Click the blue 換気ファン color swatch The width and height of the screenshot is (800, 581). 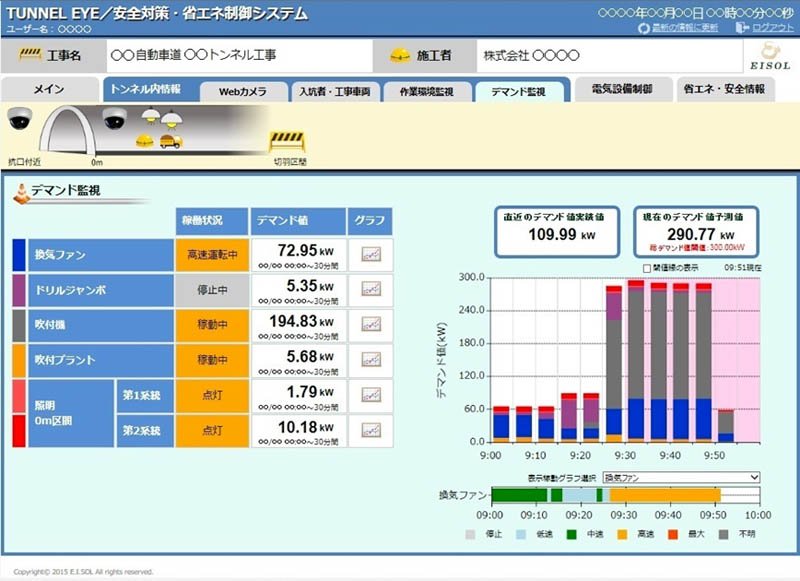pyautogui.click(x=19, y=255)
